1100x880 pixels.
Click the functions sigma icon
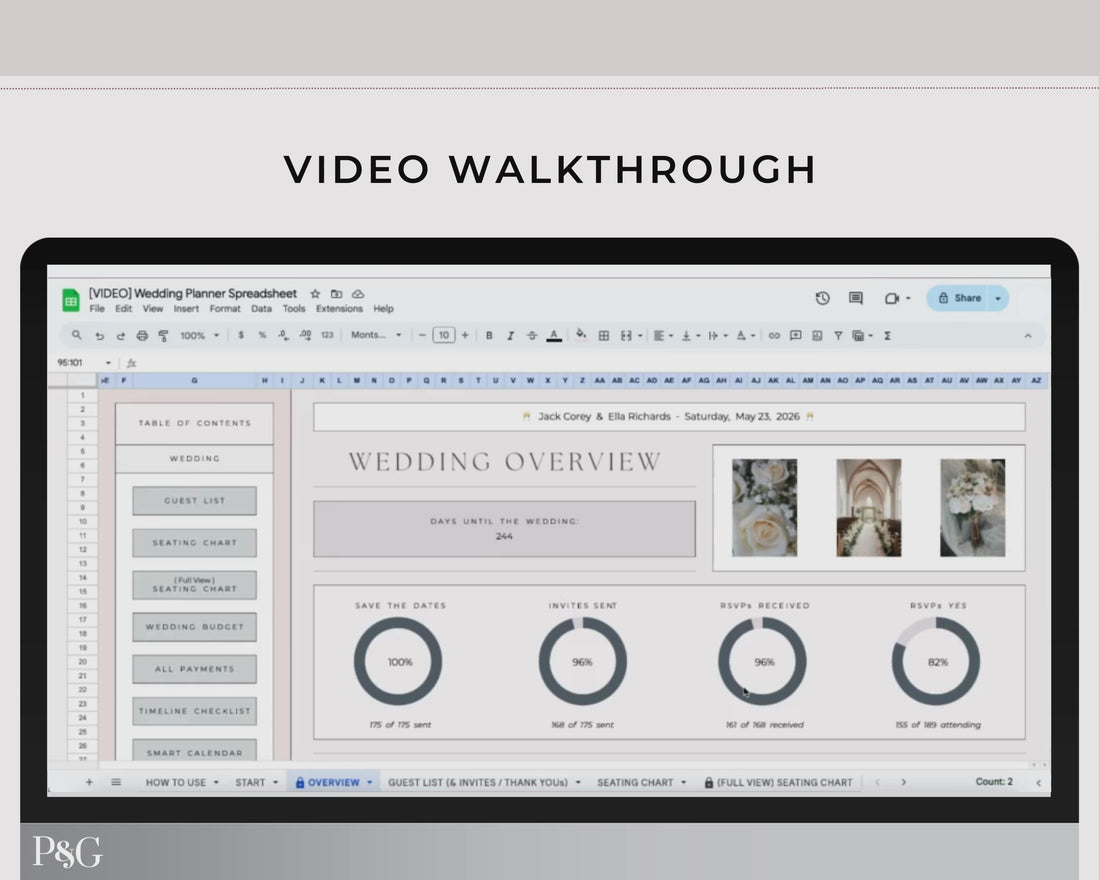[x=887, y=336]
